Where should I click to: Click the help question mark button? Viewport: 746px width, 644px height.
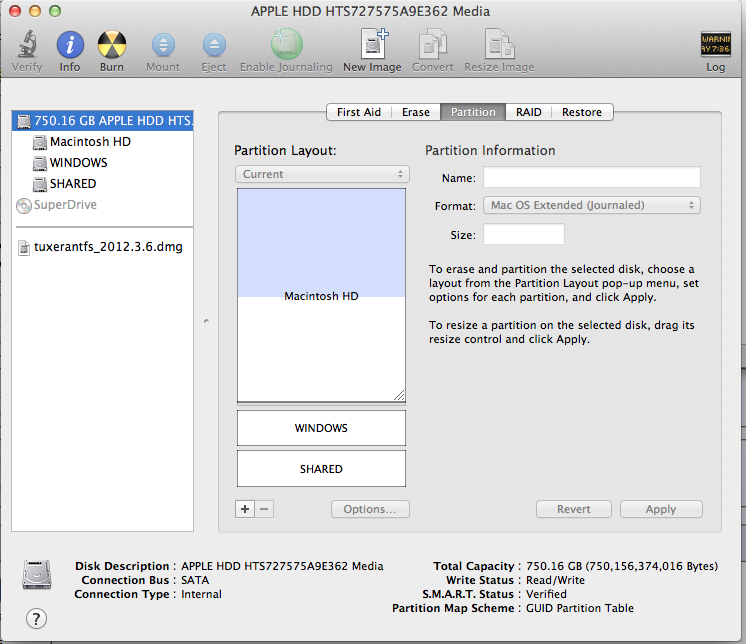click(36, 619)
